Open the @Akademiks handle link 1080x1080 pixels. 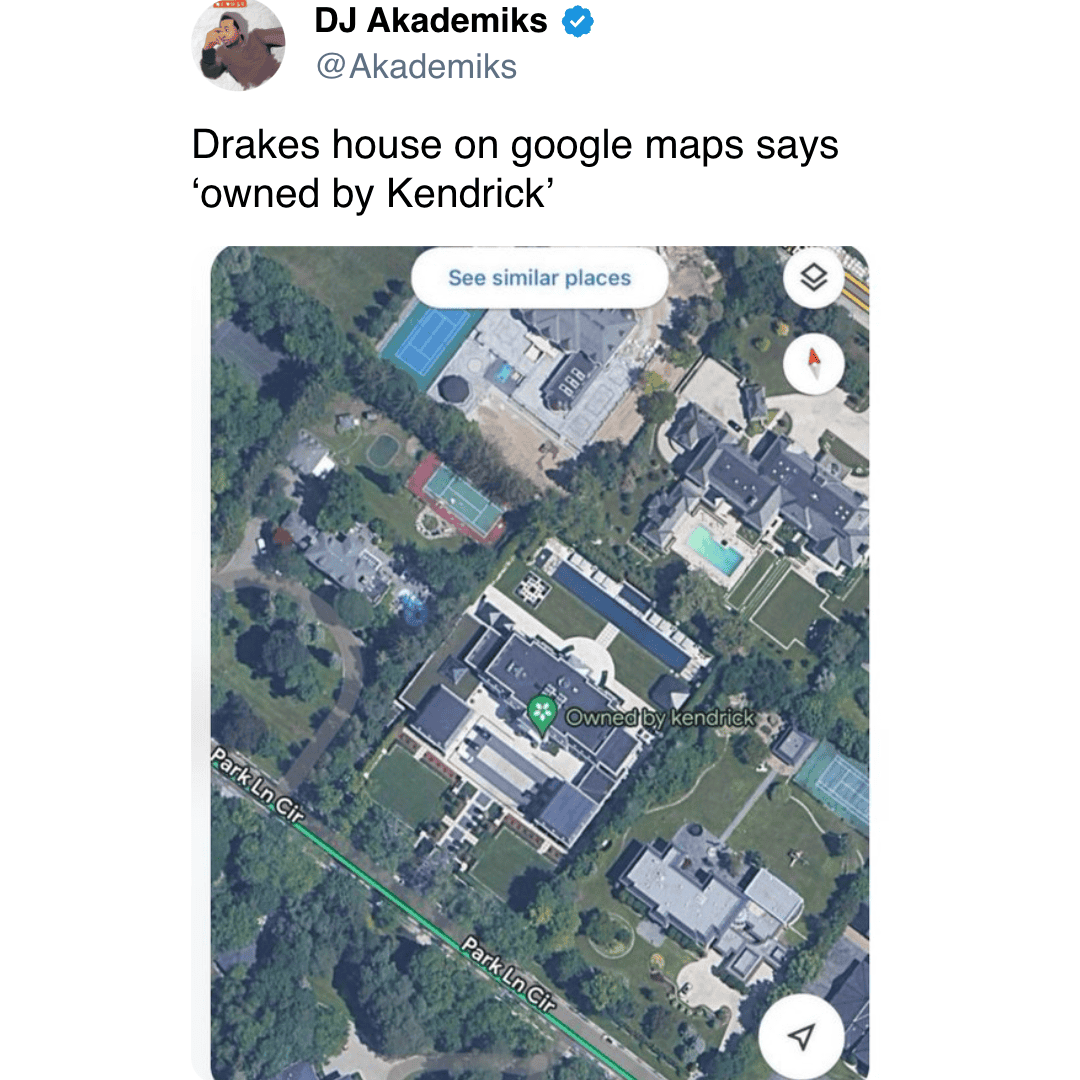click(x=416, y=67)
